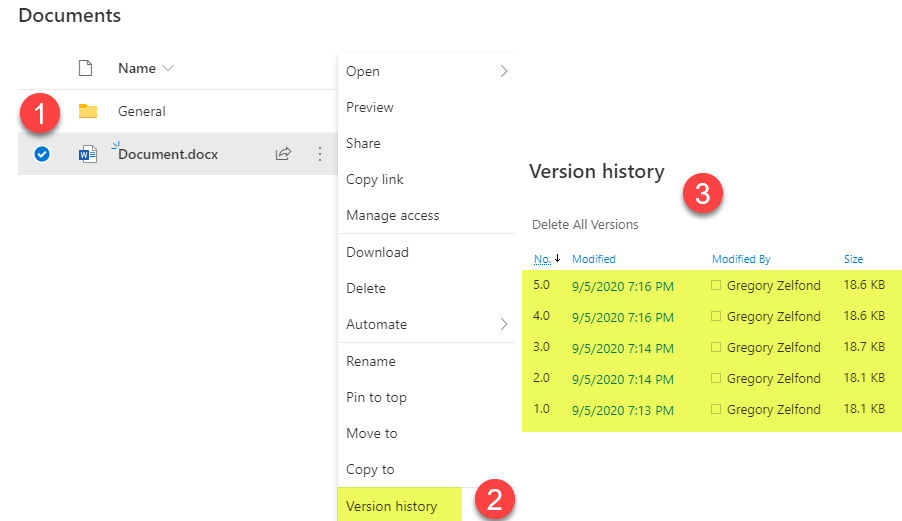Viewport: 902px width, 521px height.
Task: Click the 18.7 KB size cell
Action: [864, 347]
